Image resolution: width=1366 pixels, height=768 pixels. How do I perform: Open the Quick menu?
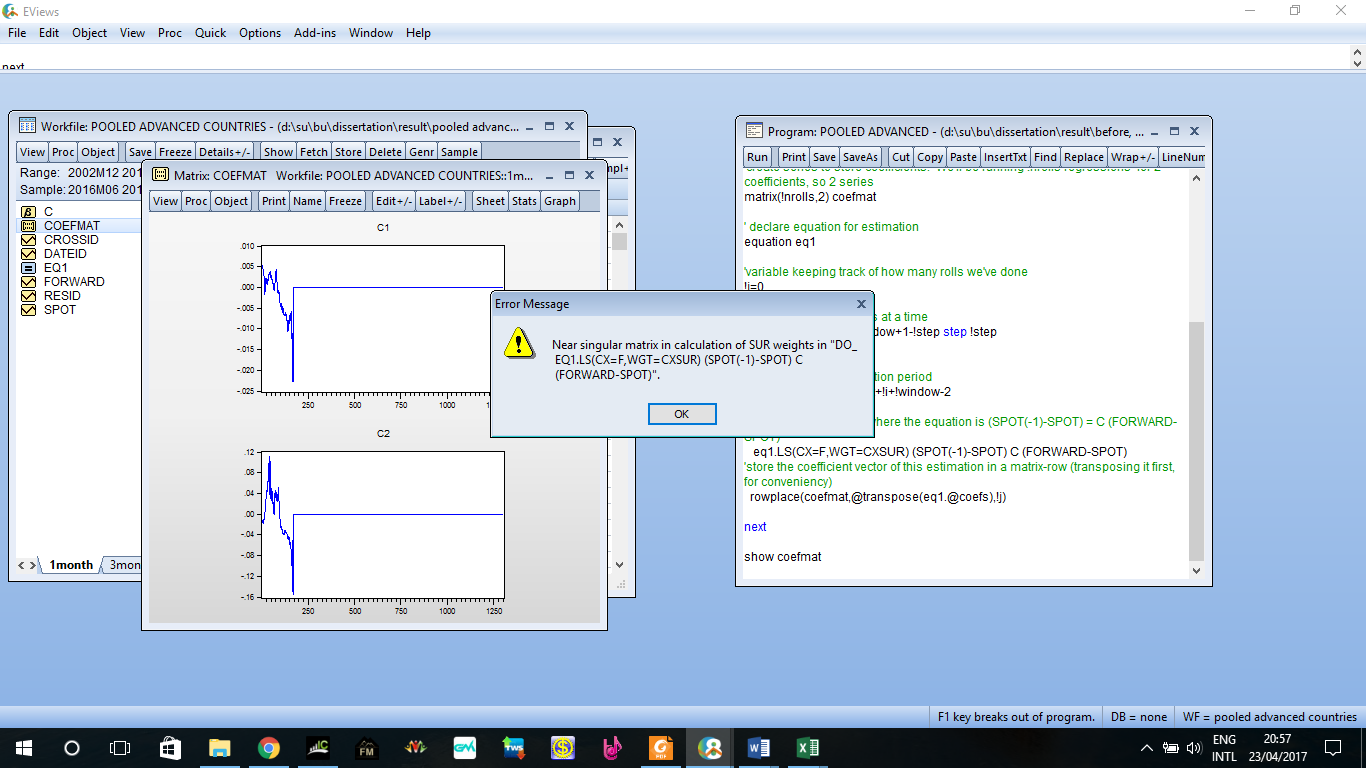coord(210,33)
